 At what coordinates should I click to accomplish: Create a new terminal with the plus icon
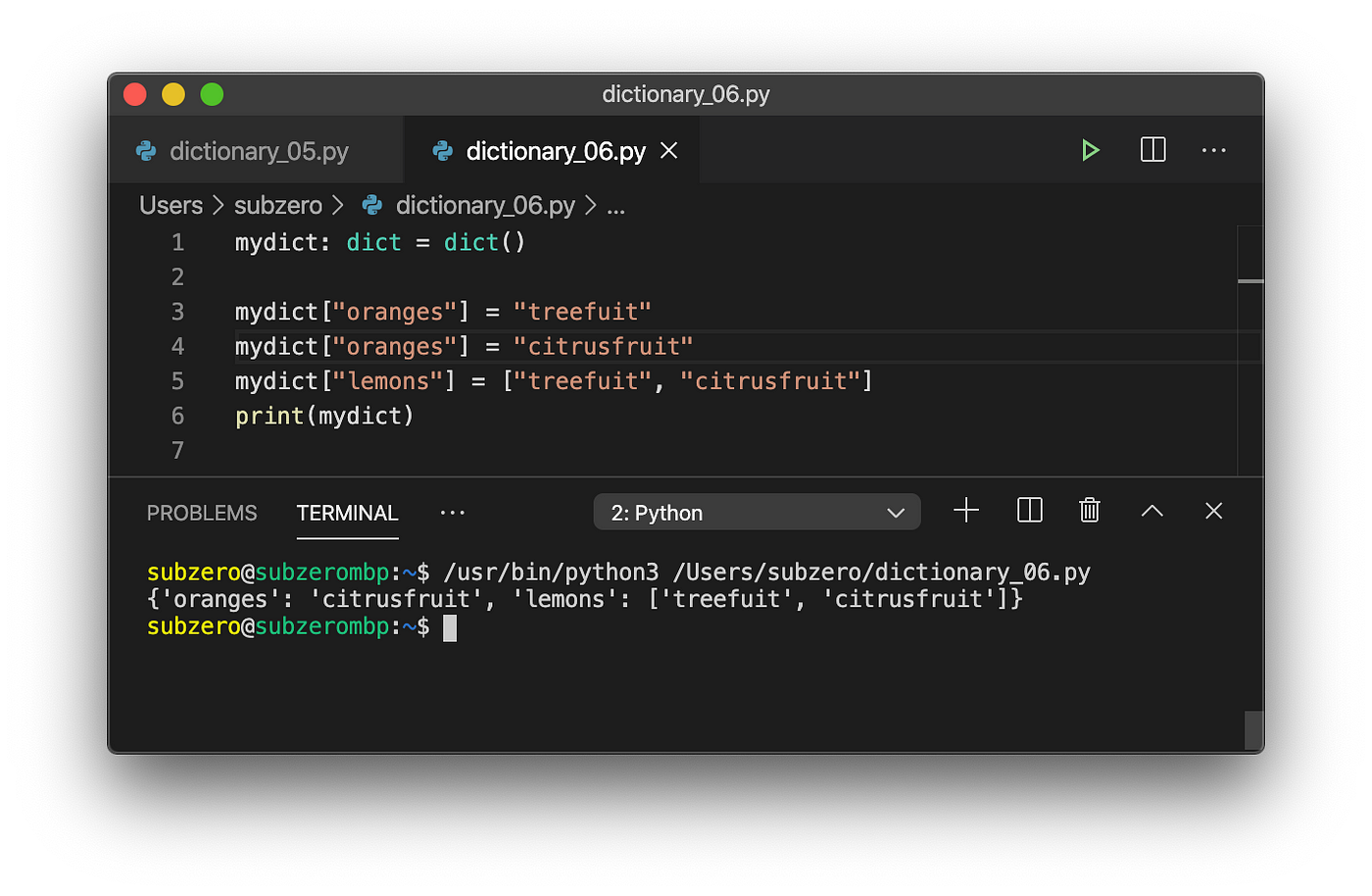[966, 510]
